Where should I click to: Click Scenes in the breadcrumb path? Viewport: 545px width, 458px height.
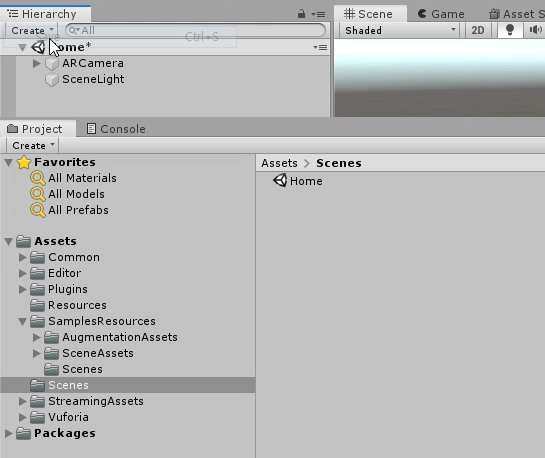click(x=339, y=163)
